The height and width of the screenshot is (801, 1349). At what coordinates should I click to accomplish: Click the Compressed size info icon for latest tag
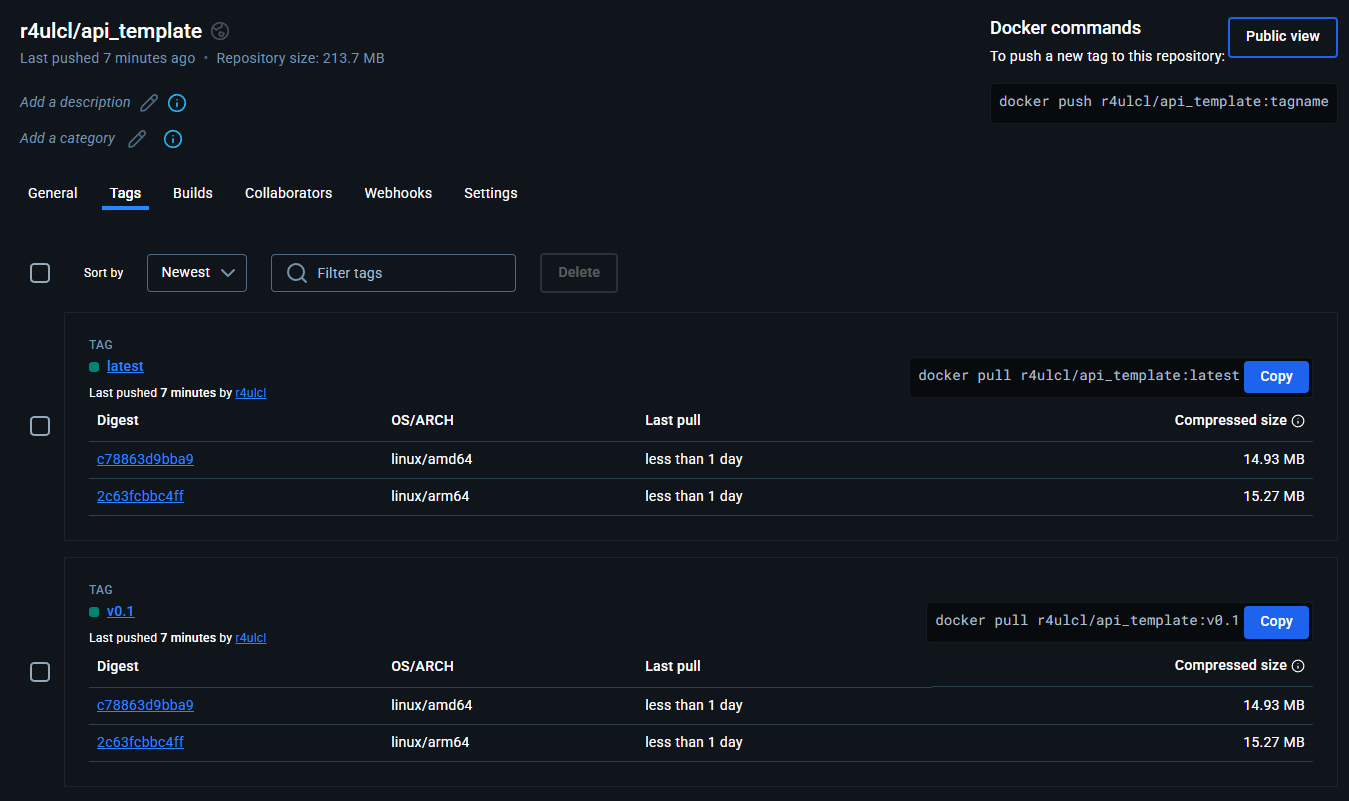click(x=1297, y=420)
